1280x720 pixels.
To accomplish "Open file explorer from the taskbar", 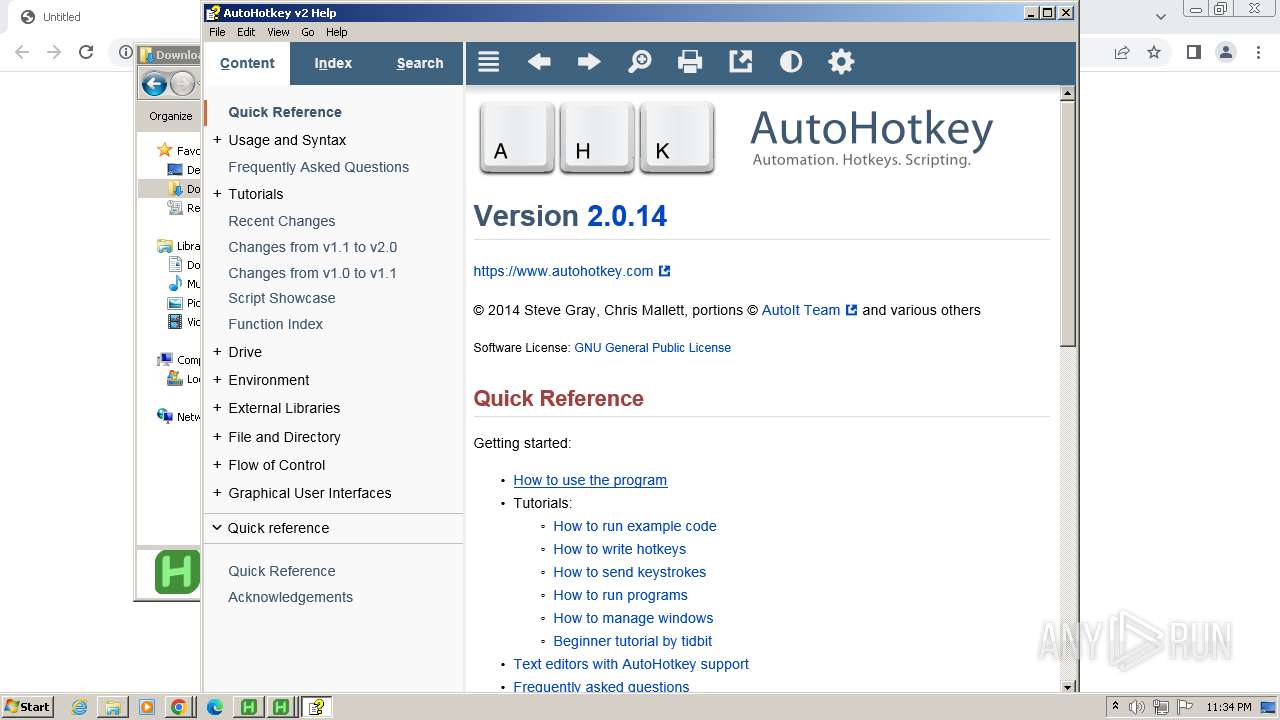I will 113,707.
